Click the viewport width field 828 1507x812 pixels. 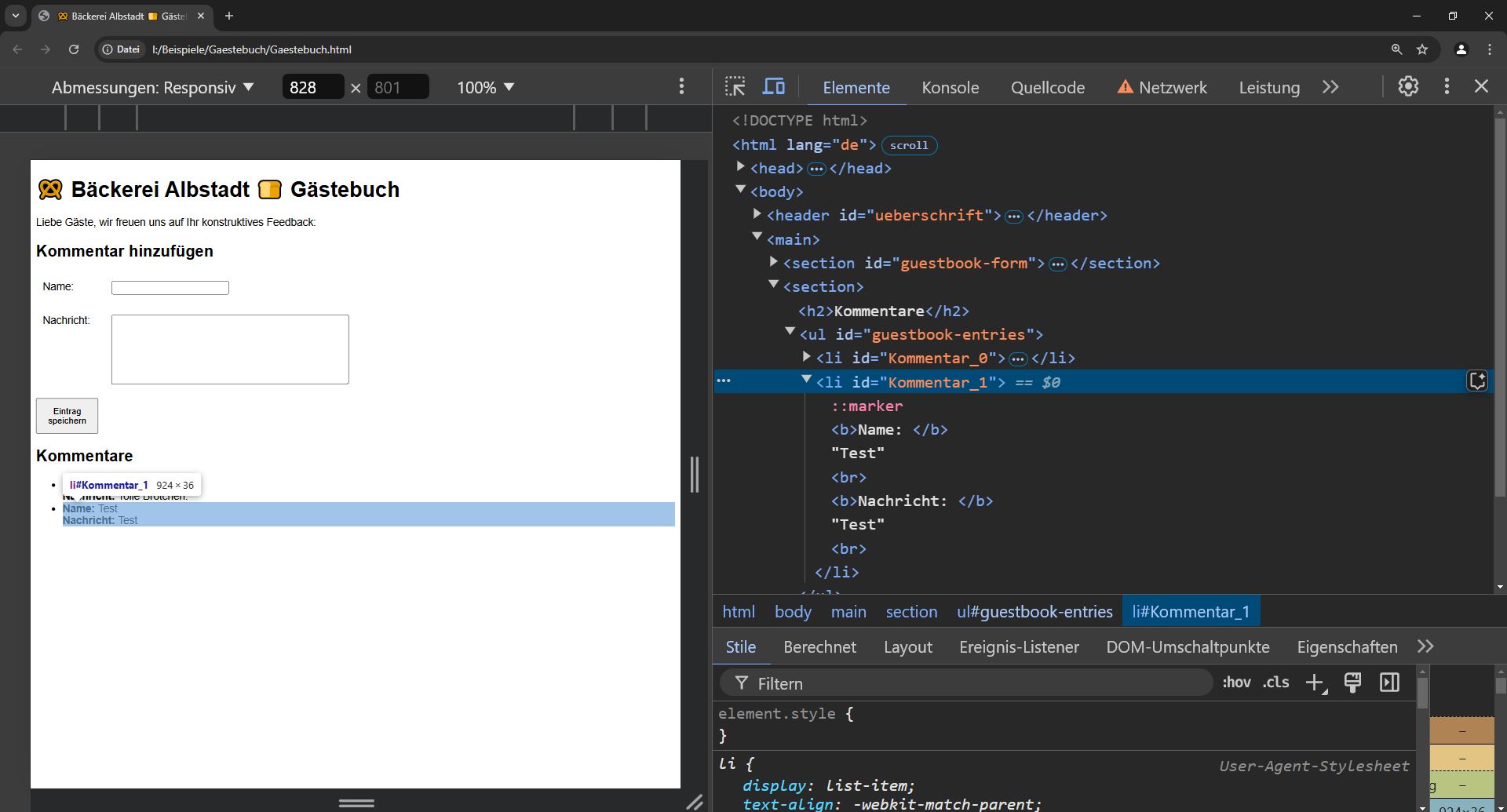point(312,87)
